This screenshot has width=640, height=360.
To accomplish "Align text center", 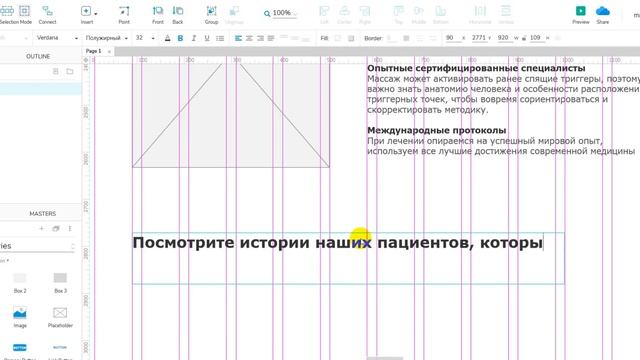I will tap(249, 38).
